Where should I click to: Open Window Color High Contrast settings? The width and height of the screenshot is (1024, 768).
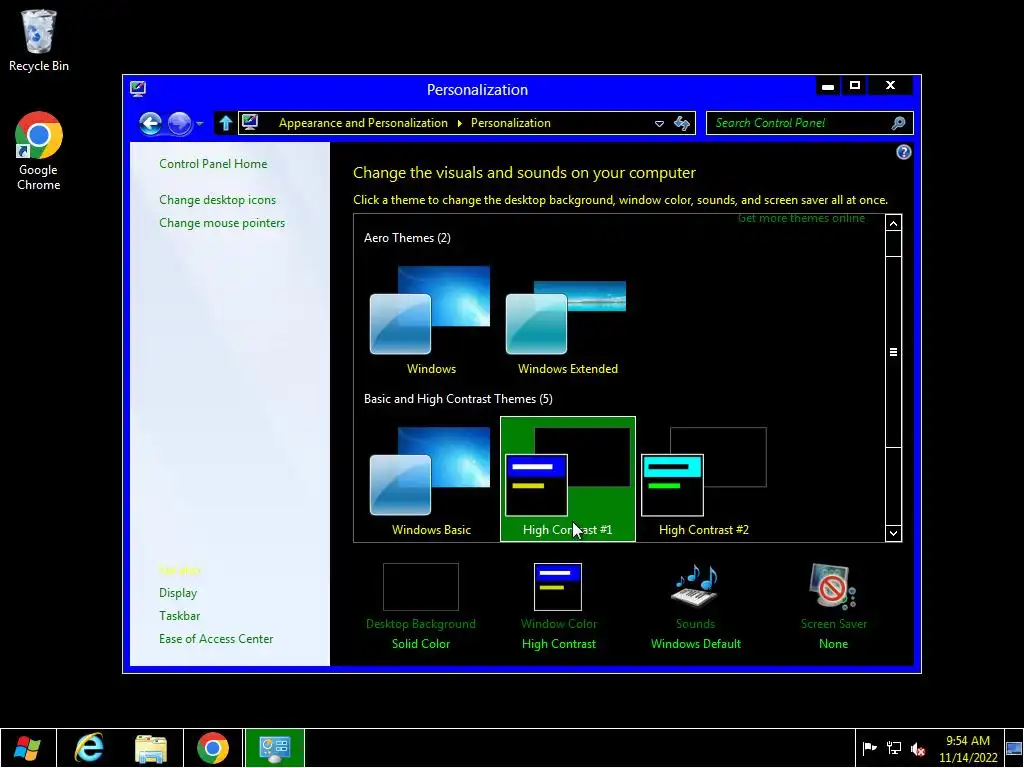(558, 606)
